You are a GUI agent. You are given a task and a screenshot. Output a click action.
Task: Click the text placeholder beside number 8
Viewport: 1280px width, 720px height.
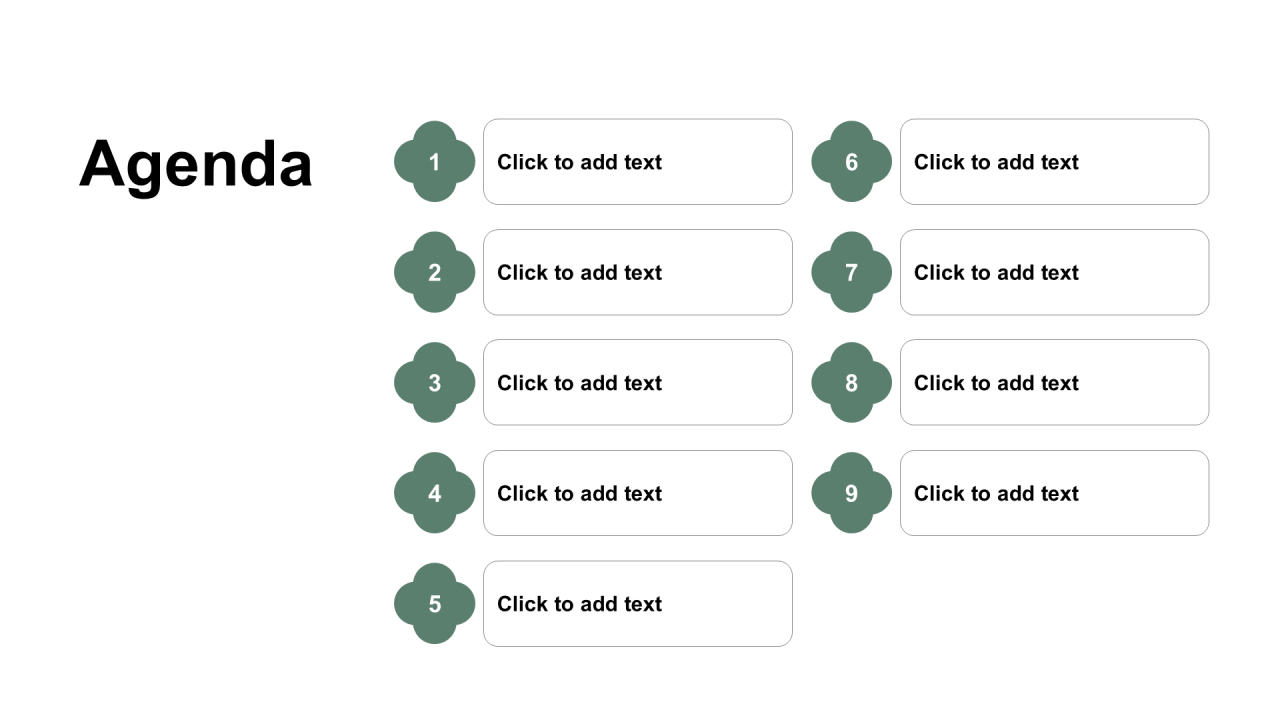click(1055, 383)
